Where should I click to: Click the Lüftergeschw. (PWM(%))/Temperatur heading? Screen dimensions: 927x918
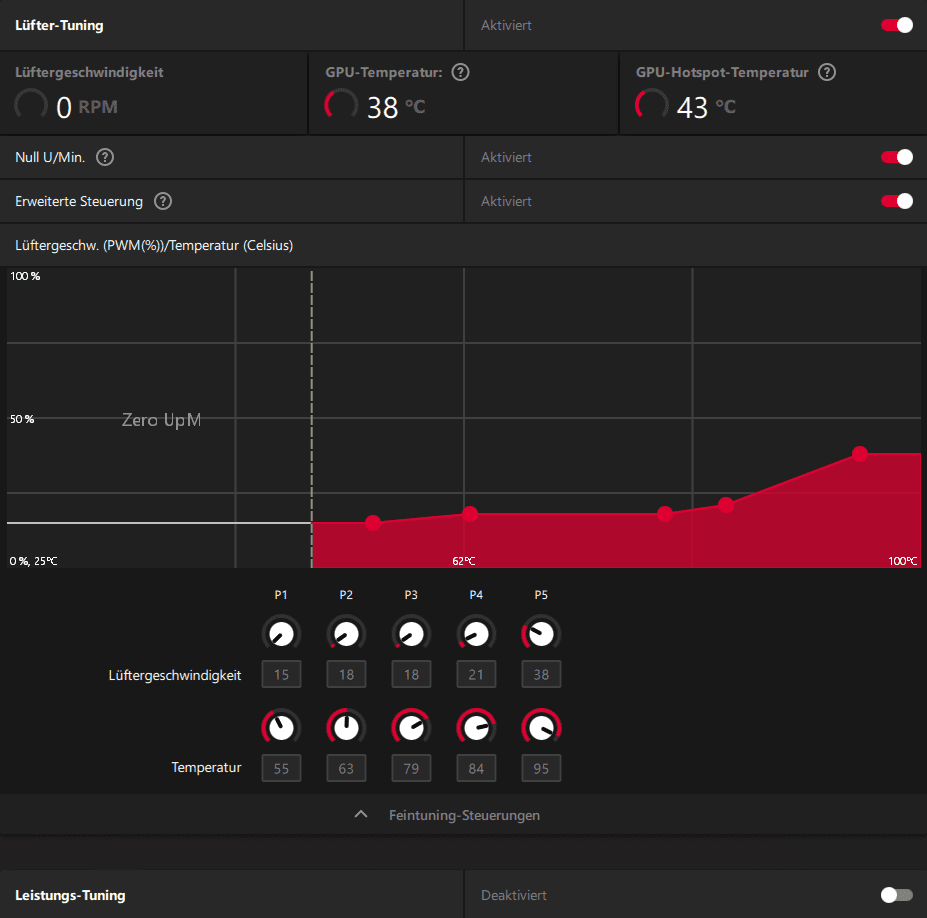click(x=154, y=245)
